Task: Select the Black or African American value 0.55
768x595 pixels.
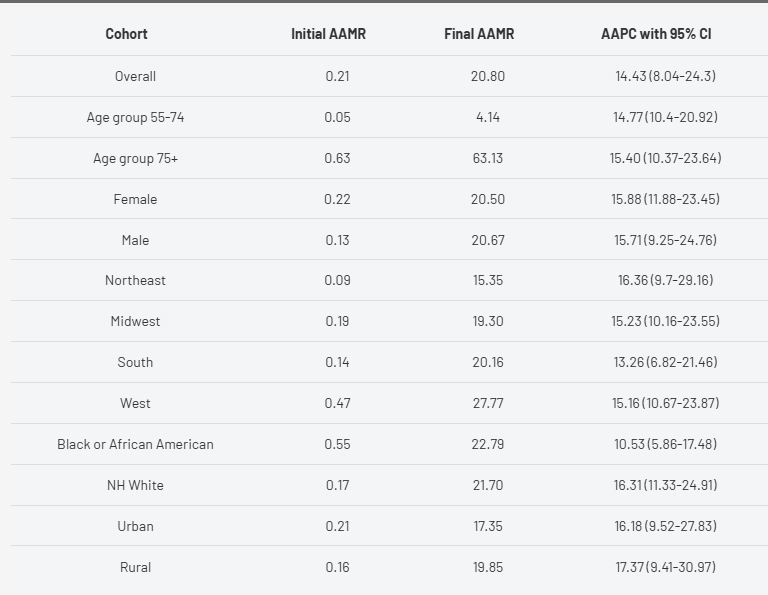Action: pos(337,444)
